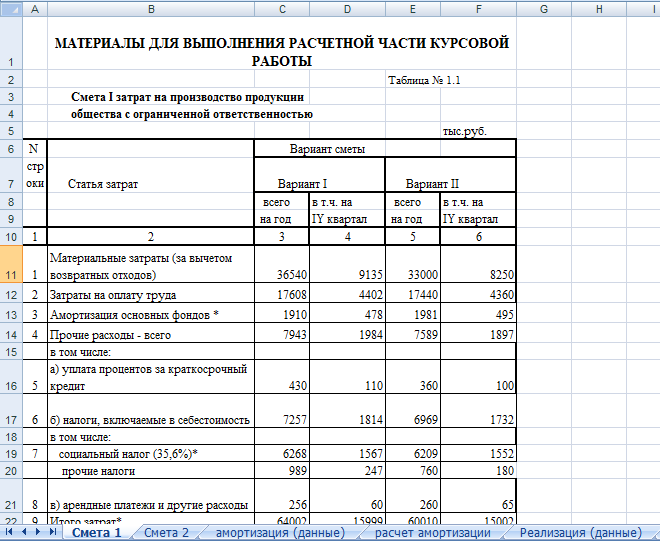
Task: Go to first sheet tab arrow
Action: click(x=9, y=532)
